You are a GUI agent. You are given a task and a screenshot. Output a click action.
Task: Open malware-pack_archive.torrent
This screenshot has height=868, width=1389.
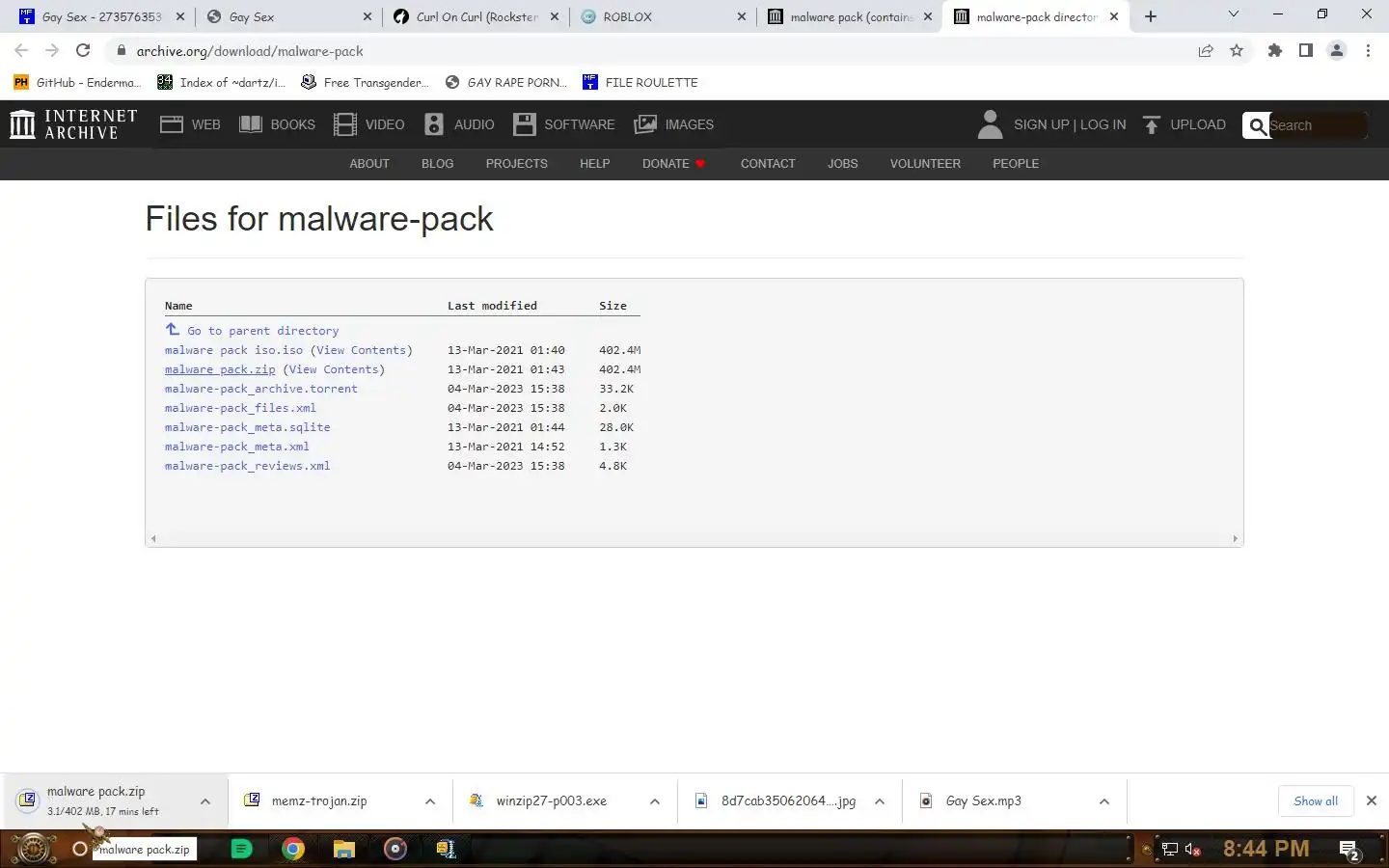coord(261,389)
